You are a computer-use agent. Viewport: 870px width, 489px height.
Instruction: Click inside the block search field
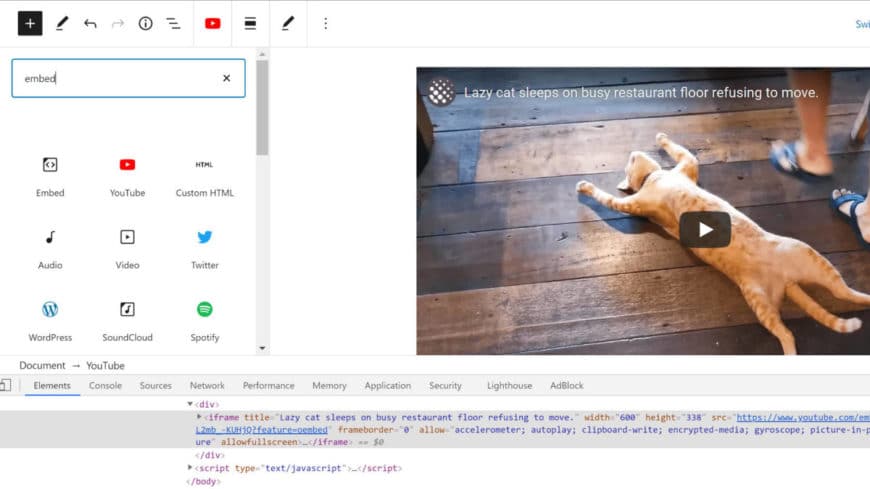[x=115, y=78]
